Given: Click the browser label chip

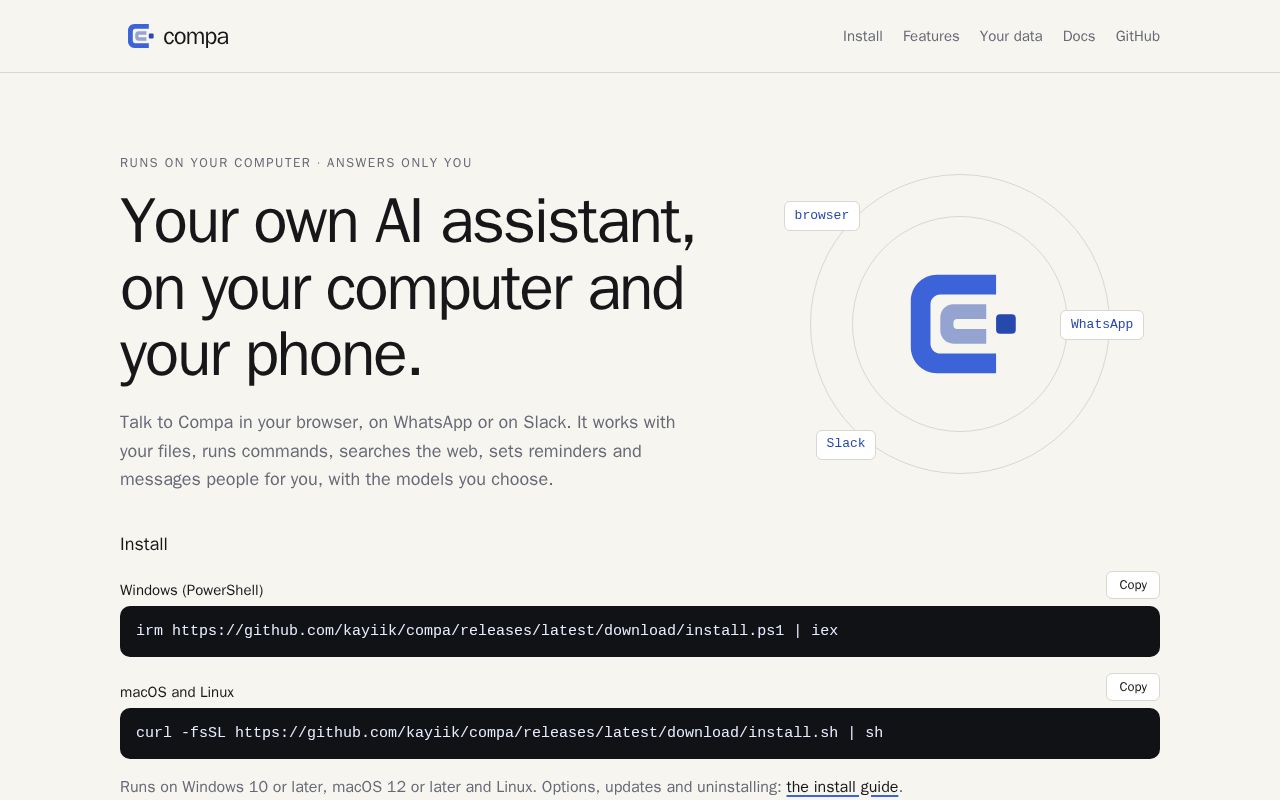Looking at the screenshot, I should [822, 215].
